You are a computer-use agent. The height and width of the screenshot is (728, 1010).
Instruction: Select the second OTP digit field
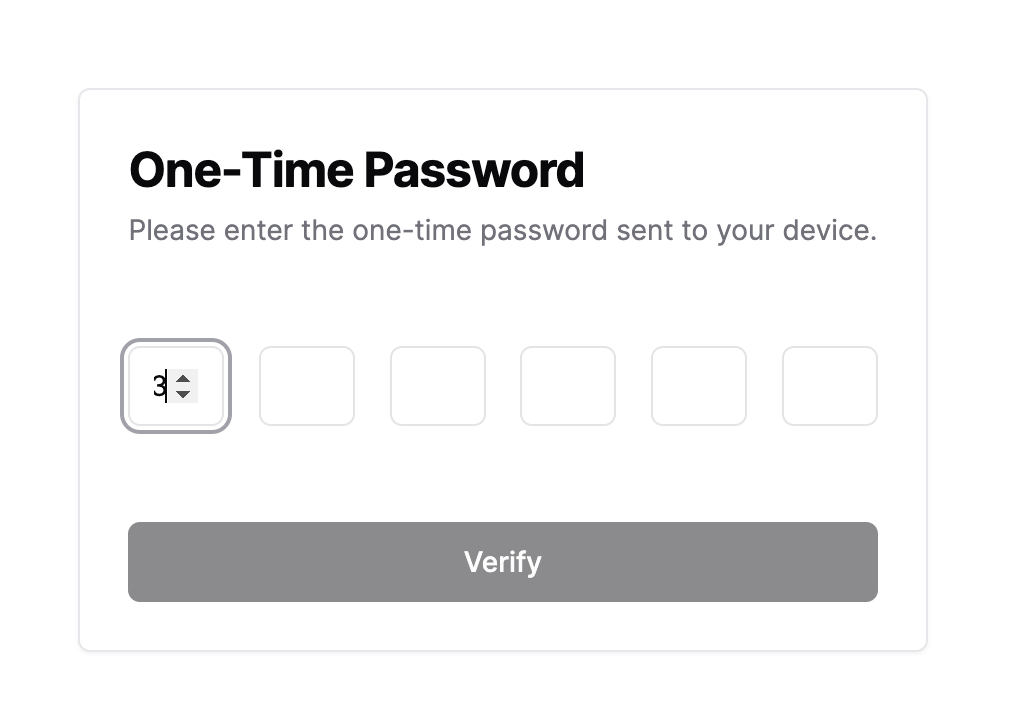[307, 386]
